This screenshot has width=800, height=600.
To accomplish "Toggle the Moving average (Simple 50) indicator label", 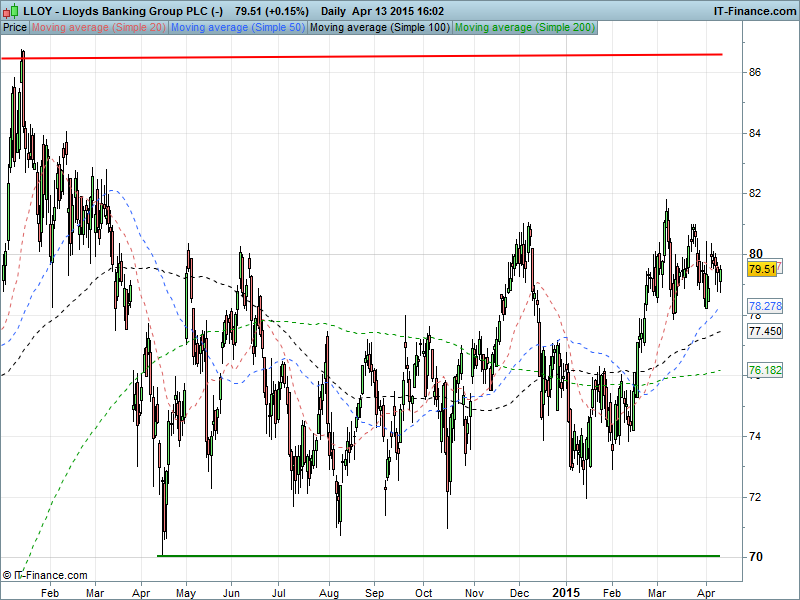I will 237,27.
